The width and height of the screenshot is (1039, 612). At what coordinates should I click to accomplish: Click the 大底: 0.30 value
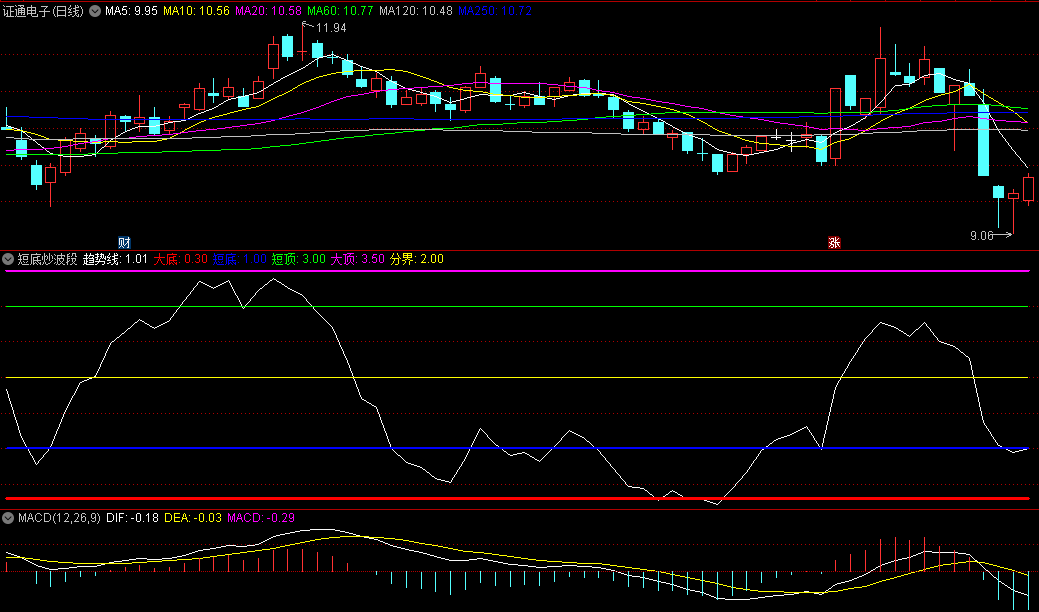point(180,259)
